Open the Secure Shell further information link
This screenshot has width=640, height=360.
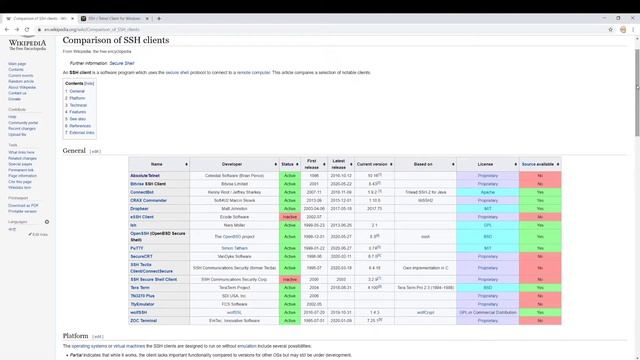pos(122,63)
